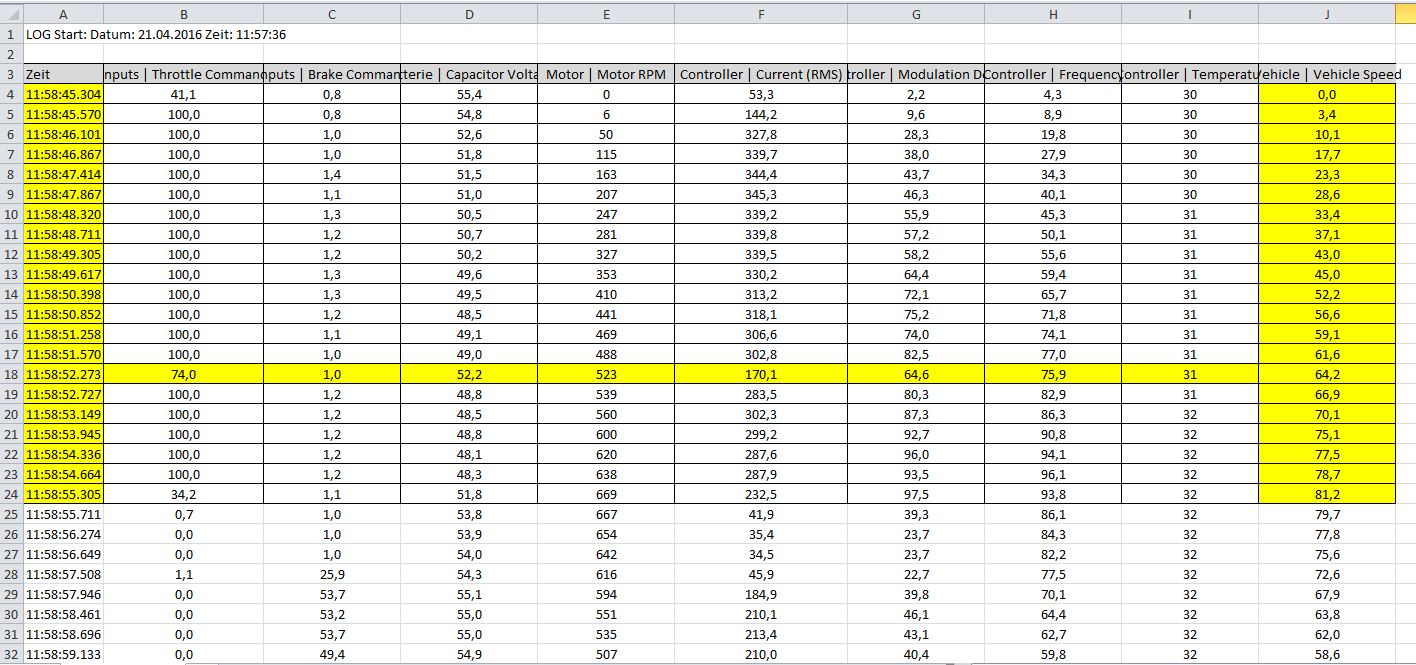Select vehicle speed cell showing 81,2

1326,494
